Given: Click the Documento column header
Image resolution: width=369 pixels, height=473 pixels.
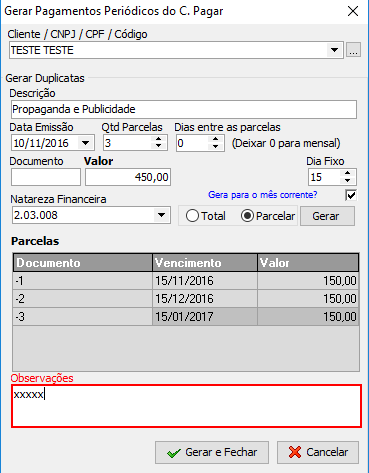Looking at the screenshot, I should tap(83, 263).
